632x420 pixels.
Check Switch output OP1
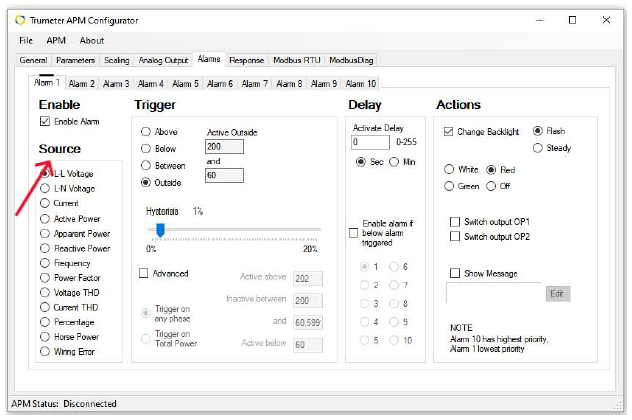pos(455,222)
